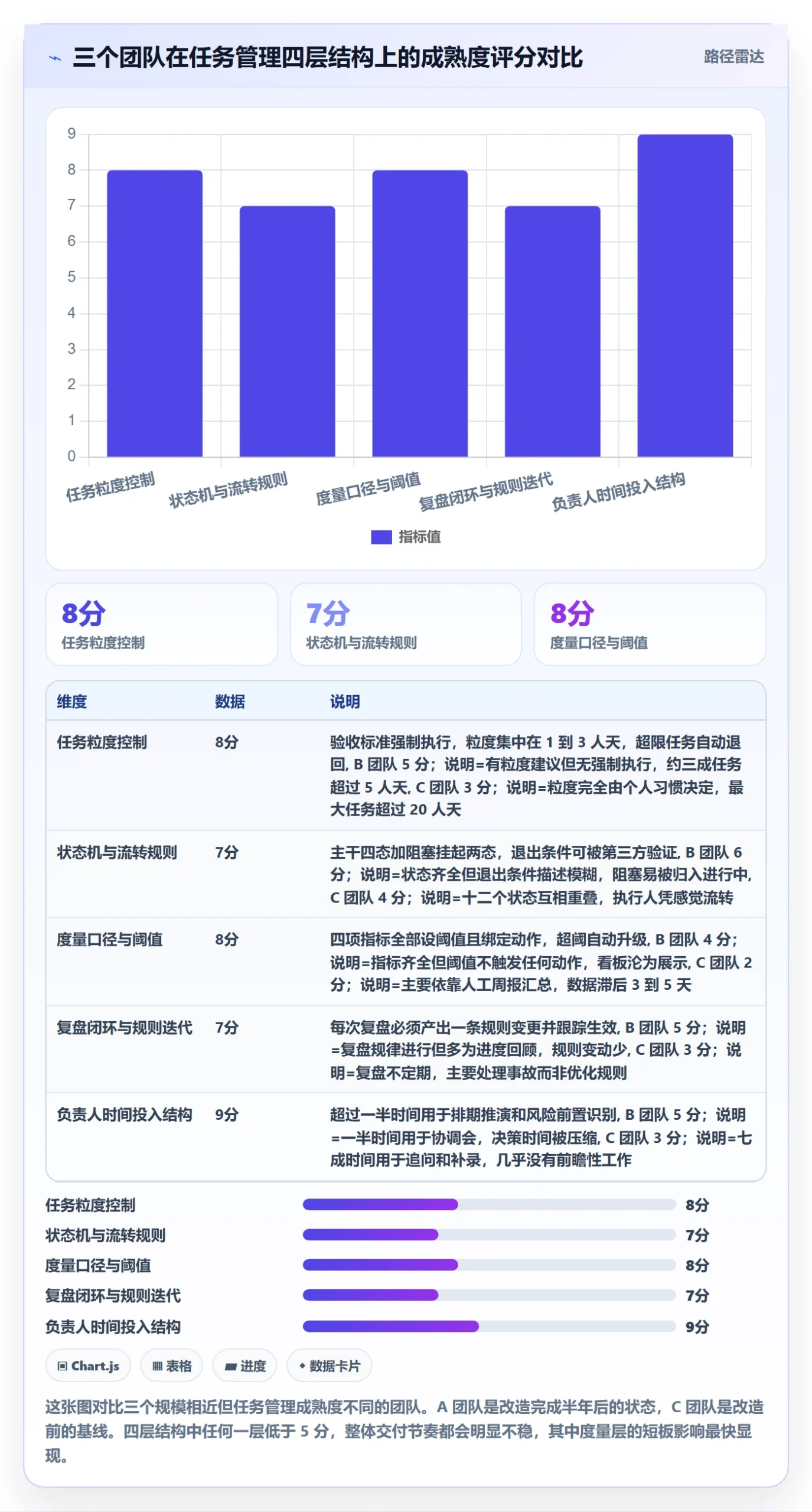Toggle the 指标值 legend color swatch

click(x=381, y=536)
